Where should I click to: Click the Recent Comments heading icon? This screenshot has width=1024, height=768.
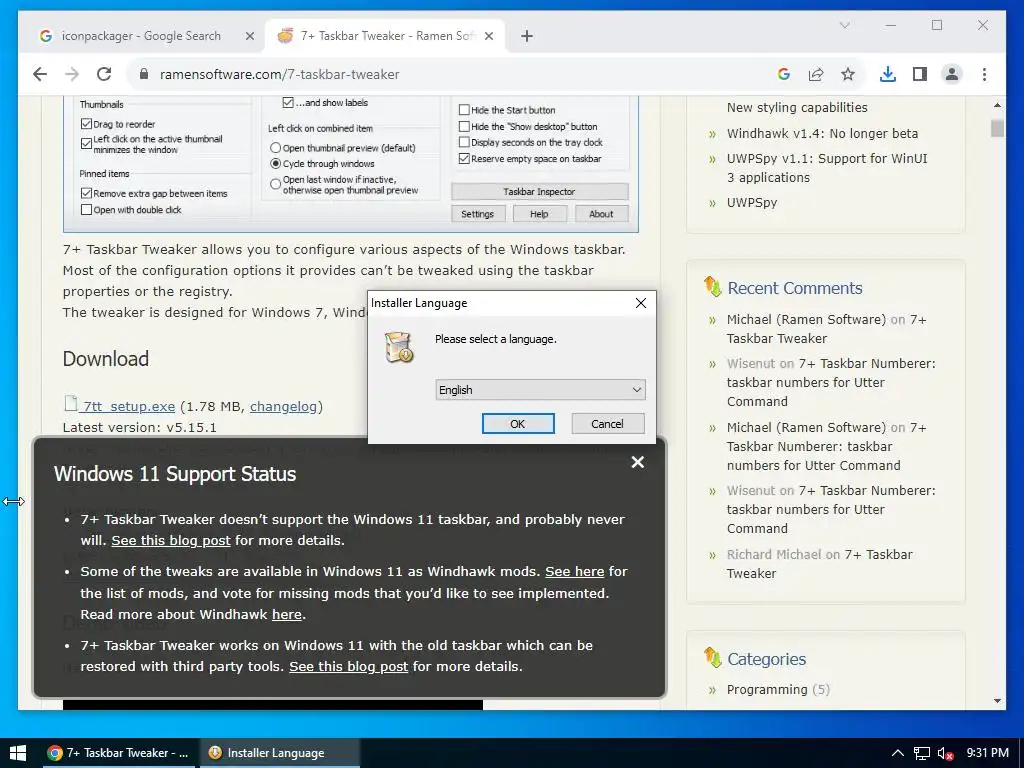click(x=712, y=287)
